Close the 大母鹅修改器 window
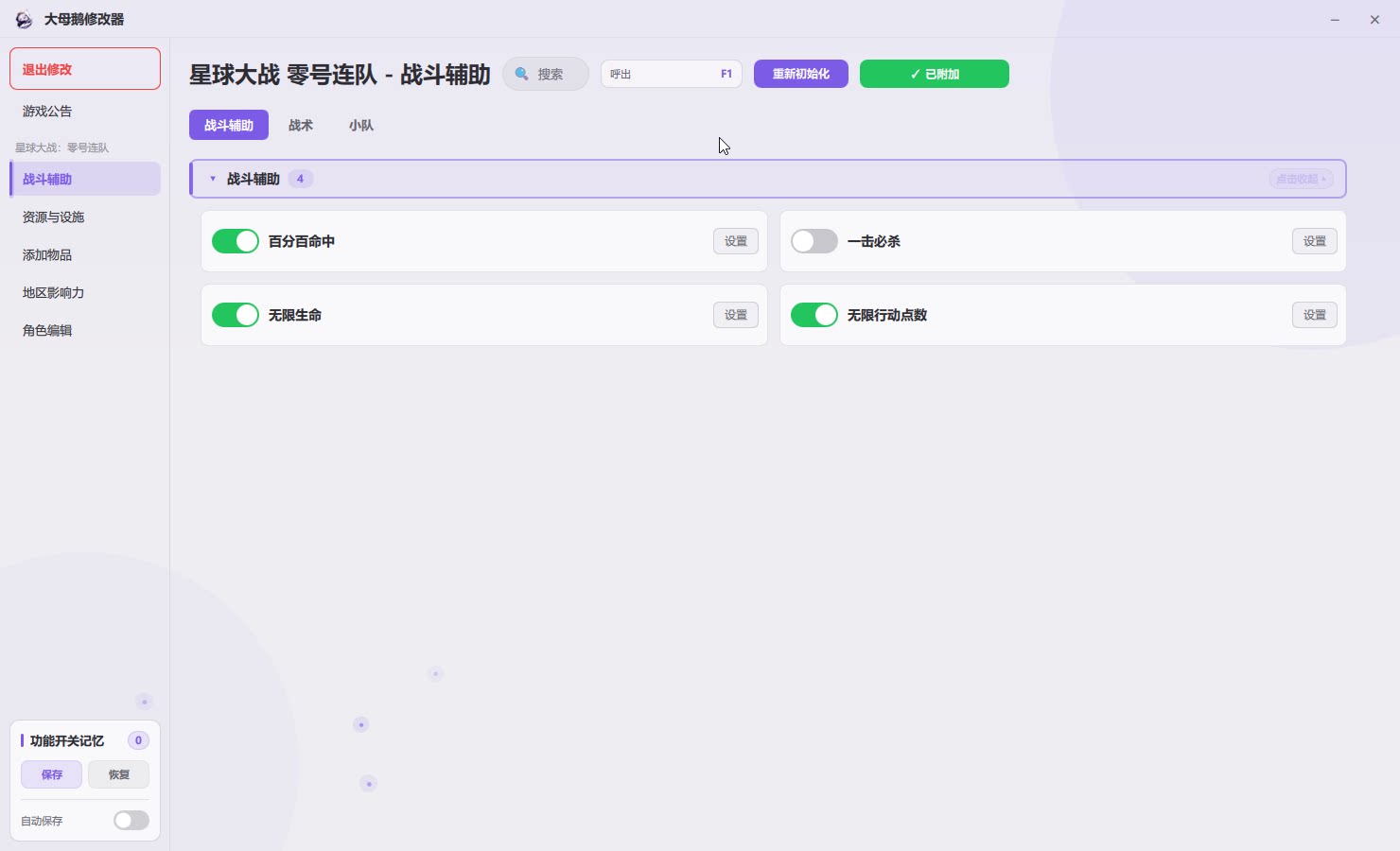 point(1374,20)
